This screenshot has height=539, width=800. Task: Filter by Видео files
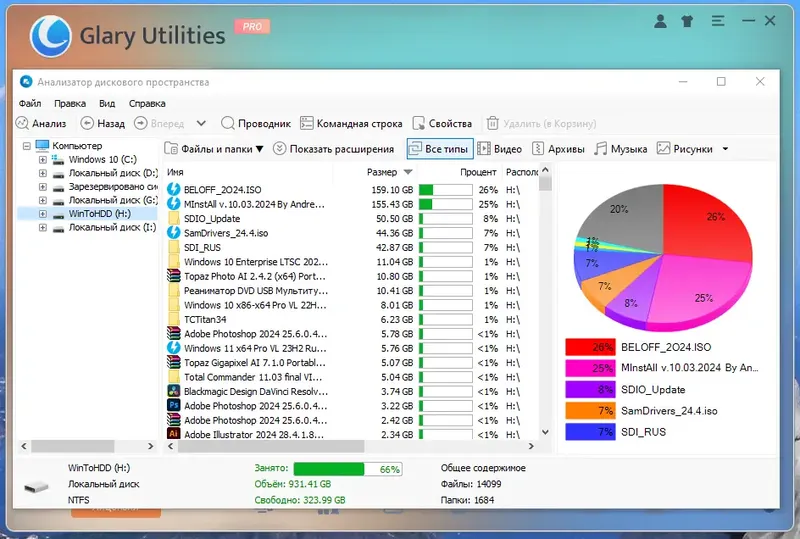499,149
